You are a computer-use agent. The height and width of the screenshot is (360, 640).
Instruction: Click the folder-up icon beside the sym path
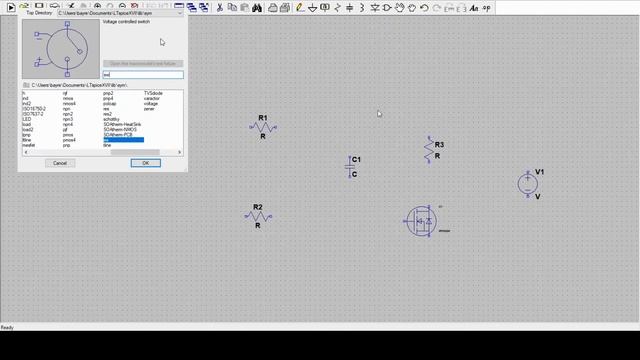pos(26,85)
